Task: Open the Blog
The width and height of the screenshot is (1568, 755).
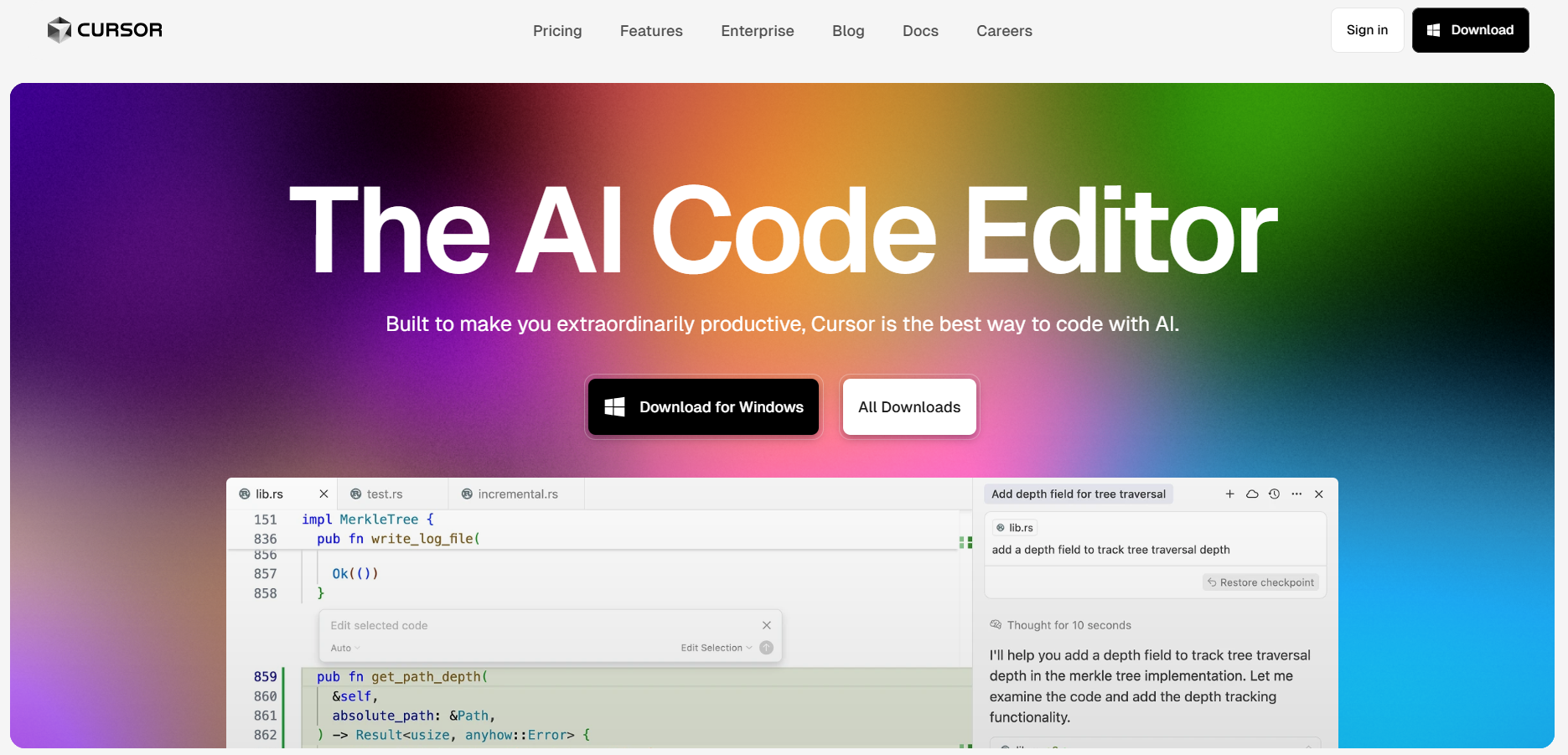Action: pos(848,31)
